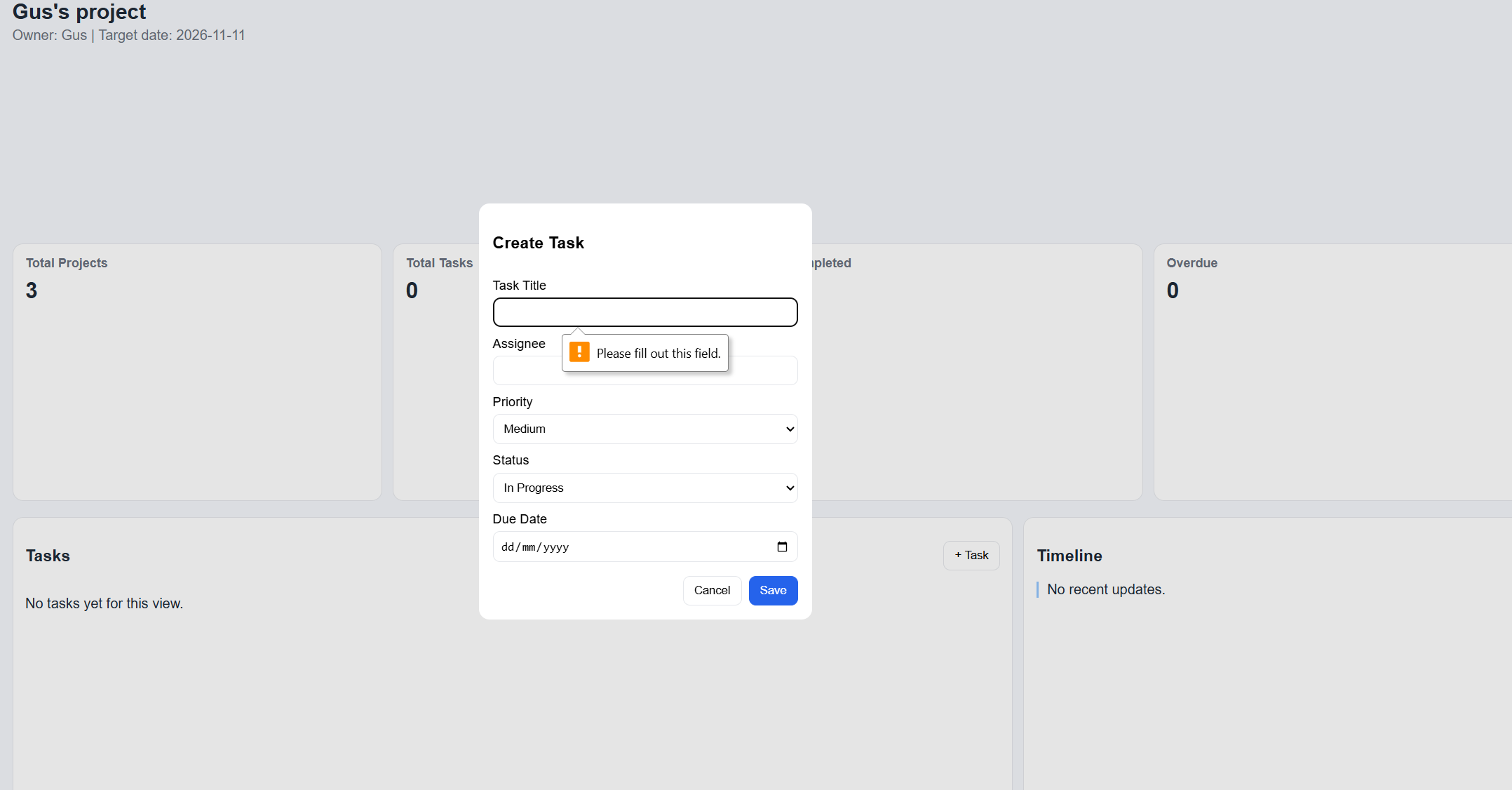The width and height of the screenshot is (1512, 790).
Task: Click the Priority field label
Action: coord(513,402)
